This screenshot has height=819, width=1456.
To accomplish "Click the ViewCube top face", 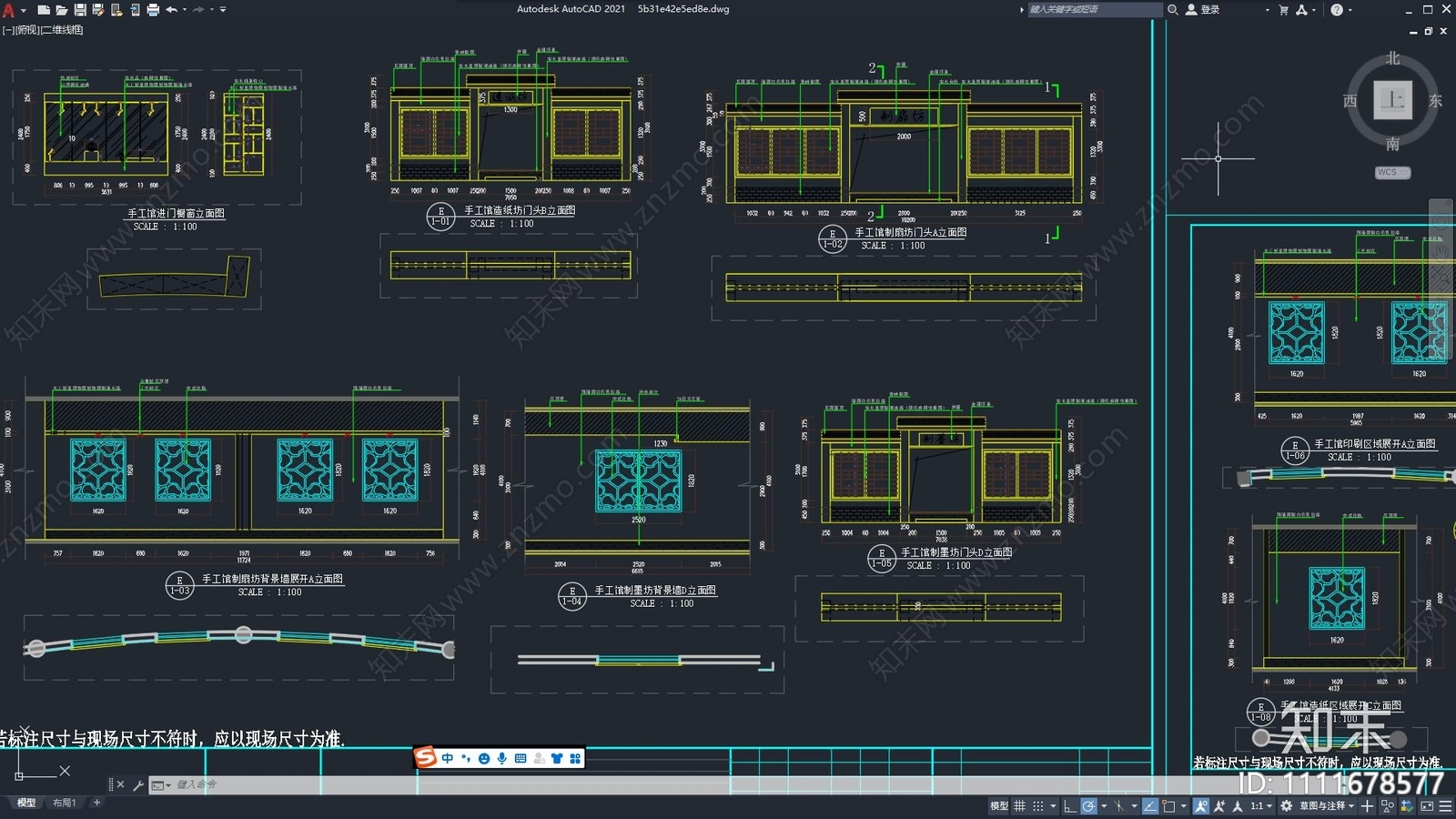I will [1392, 100].
